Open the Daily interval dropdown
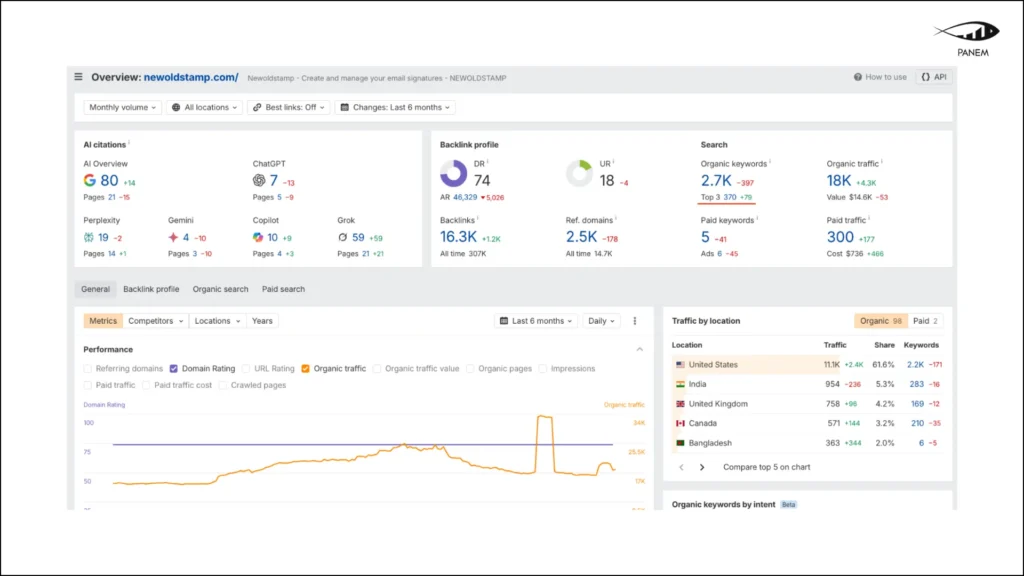This screenshot has width=1024, height=576. pos(601,321)
